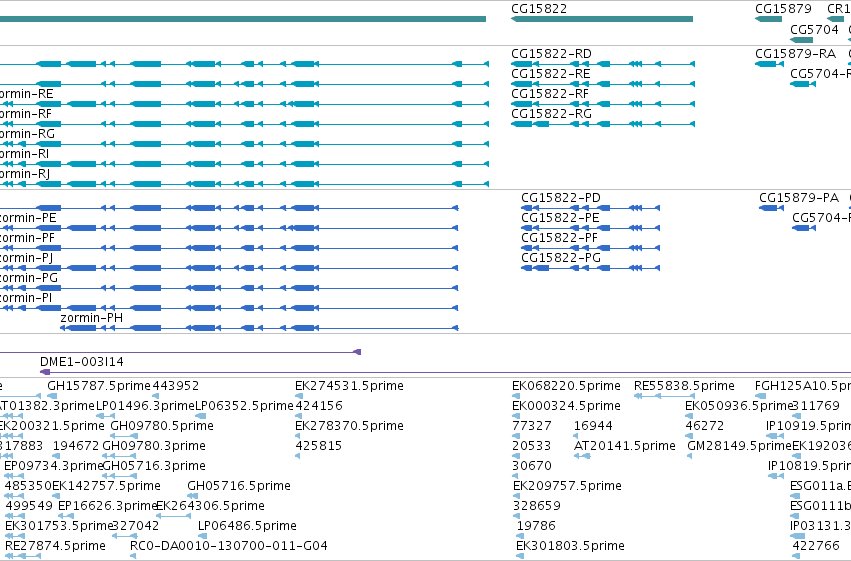Click the zormin-PG protein label
This screenshot has width=851, height=561.
(x=29, y=278)
